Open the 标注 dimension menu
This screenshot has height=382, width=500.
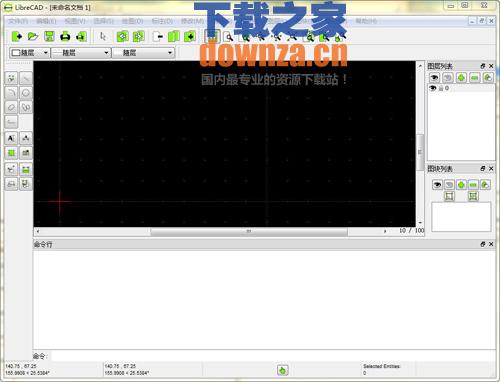(x=162, y=21)
